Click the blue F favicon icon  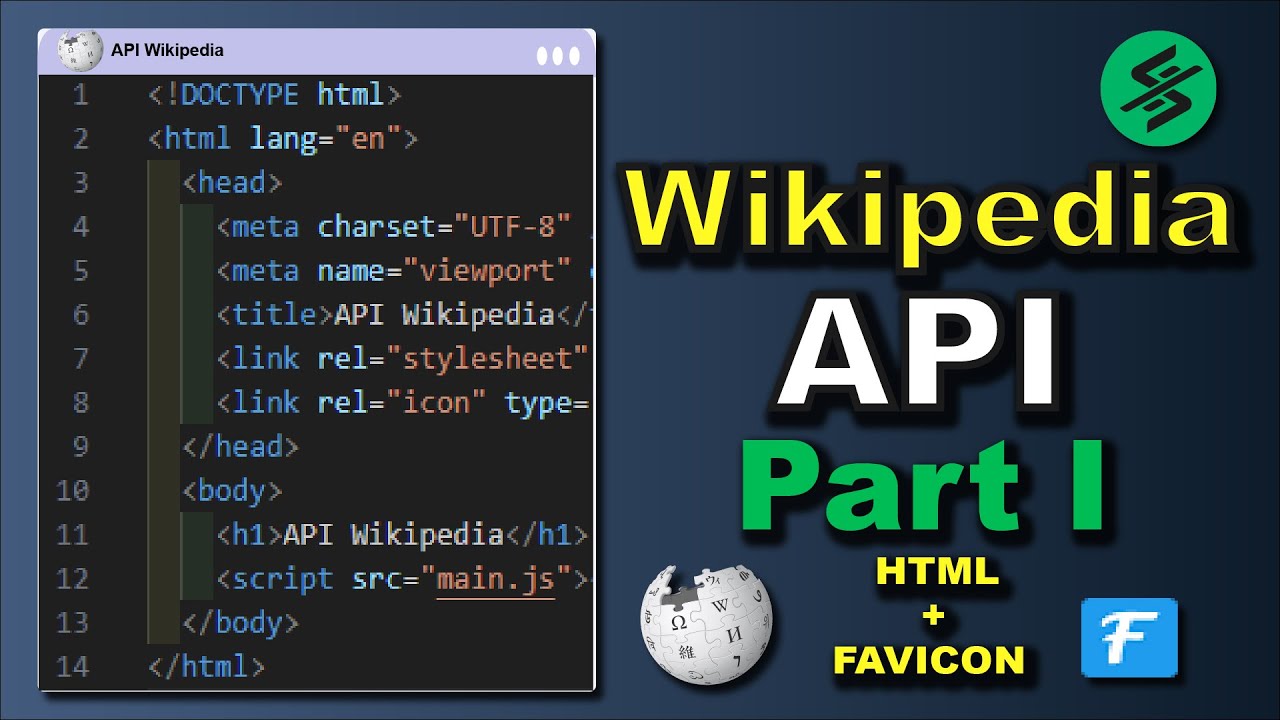[1129, 638]
